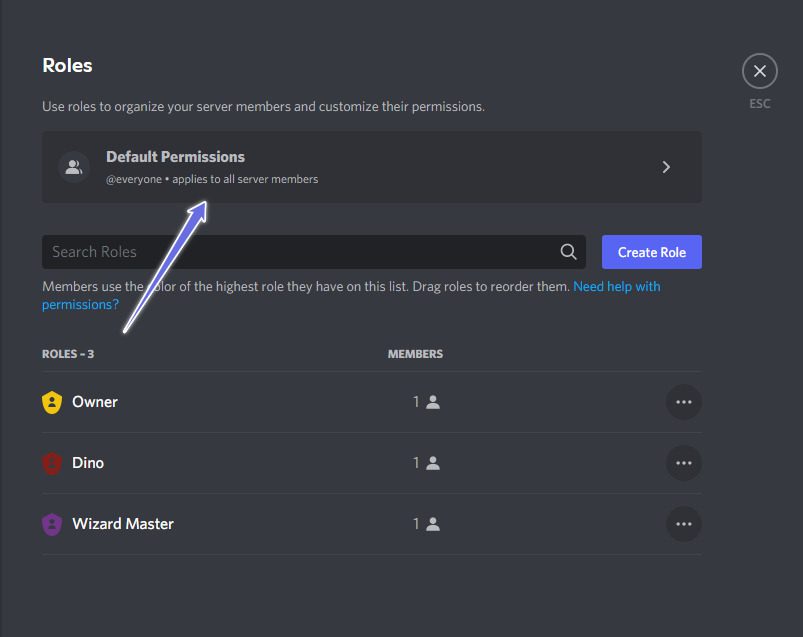View the member count for Wizard Master
The width and height of the screenshot is (803, 637).
click(x=427, y=524)
